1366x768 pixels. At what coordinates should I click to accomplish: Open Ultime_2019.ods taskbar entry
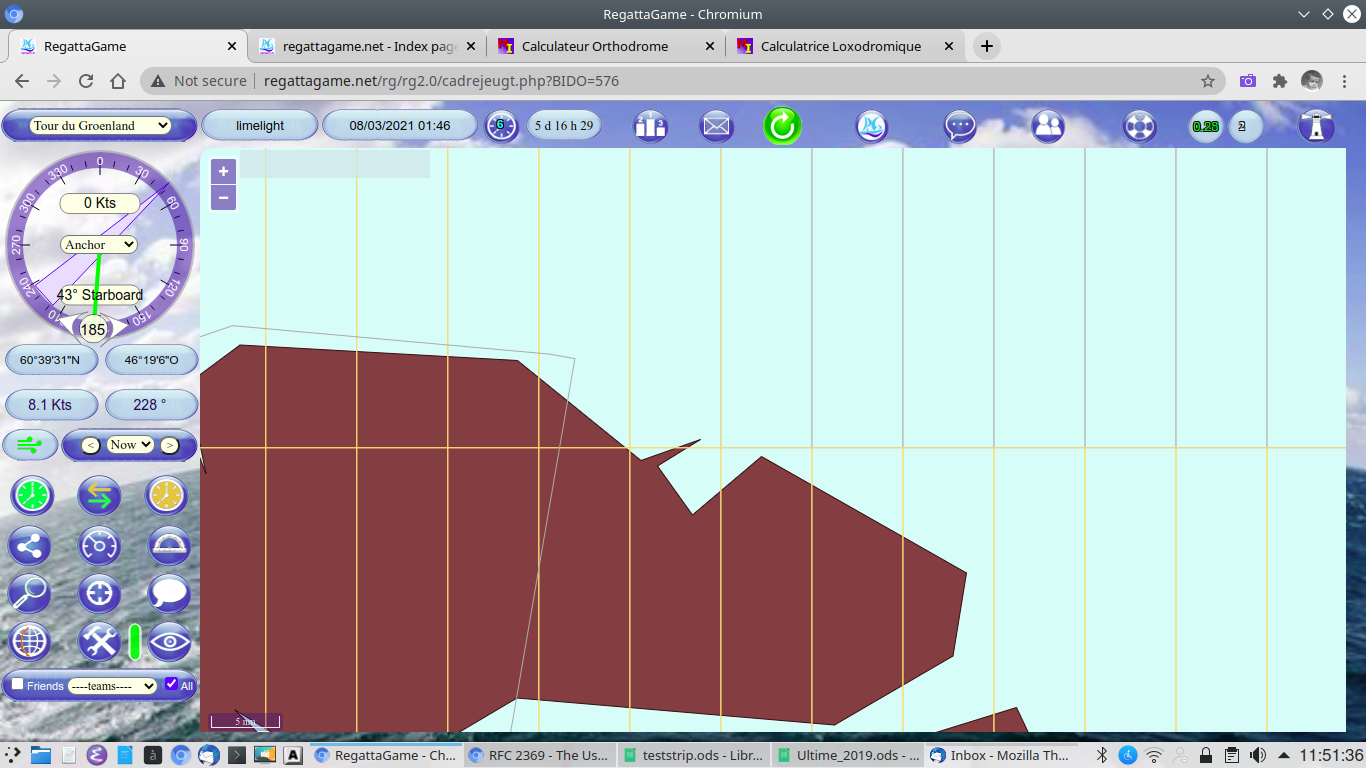848,755
